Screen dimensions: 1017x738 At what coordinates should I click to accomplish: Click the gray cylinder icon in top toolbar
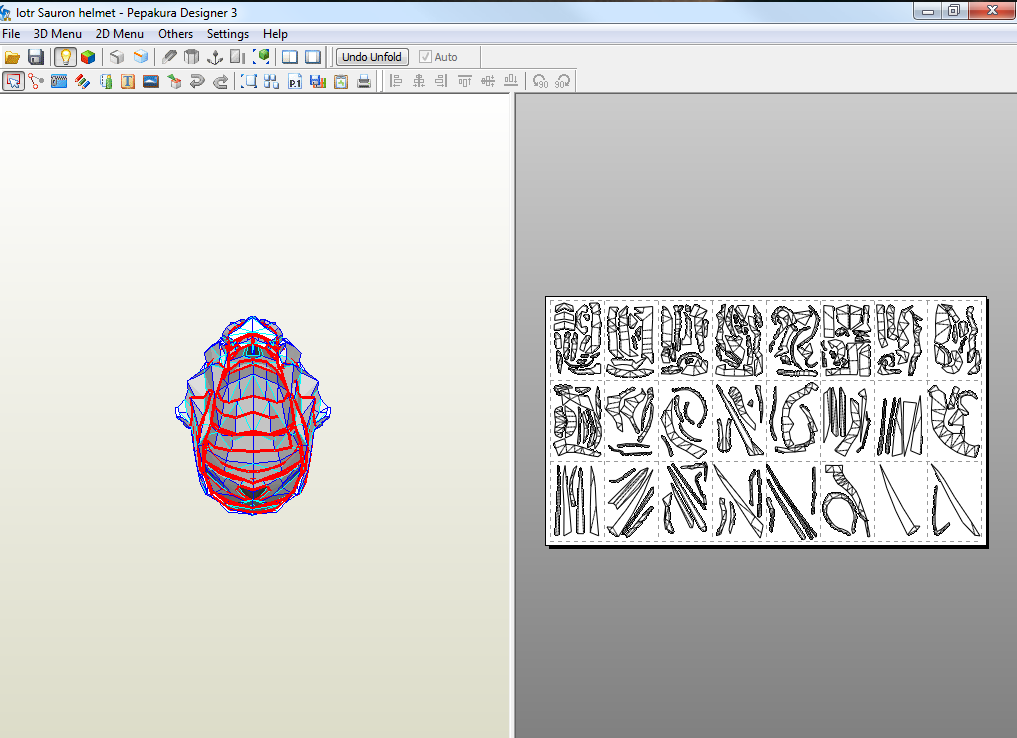point(191,57)
